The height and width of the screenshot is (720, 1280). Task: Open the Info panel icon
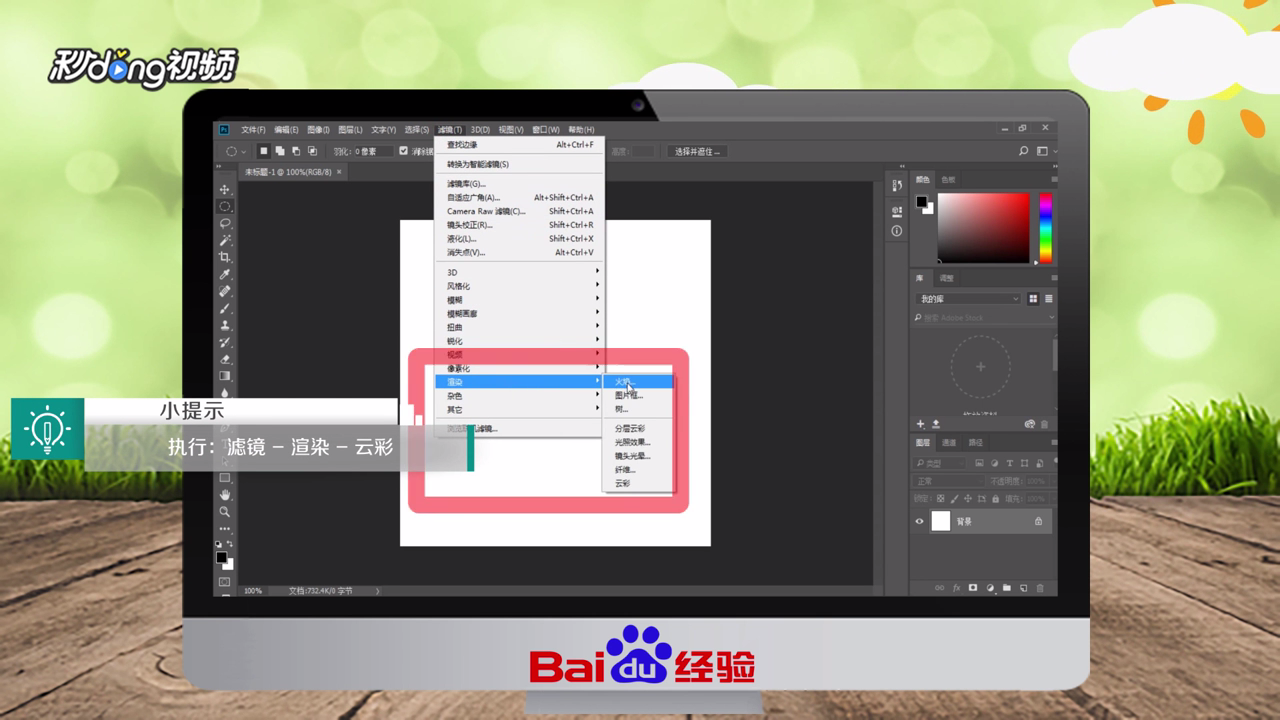click(896, 231)
